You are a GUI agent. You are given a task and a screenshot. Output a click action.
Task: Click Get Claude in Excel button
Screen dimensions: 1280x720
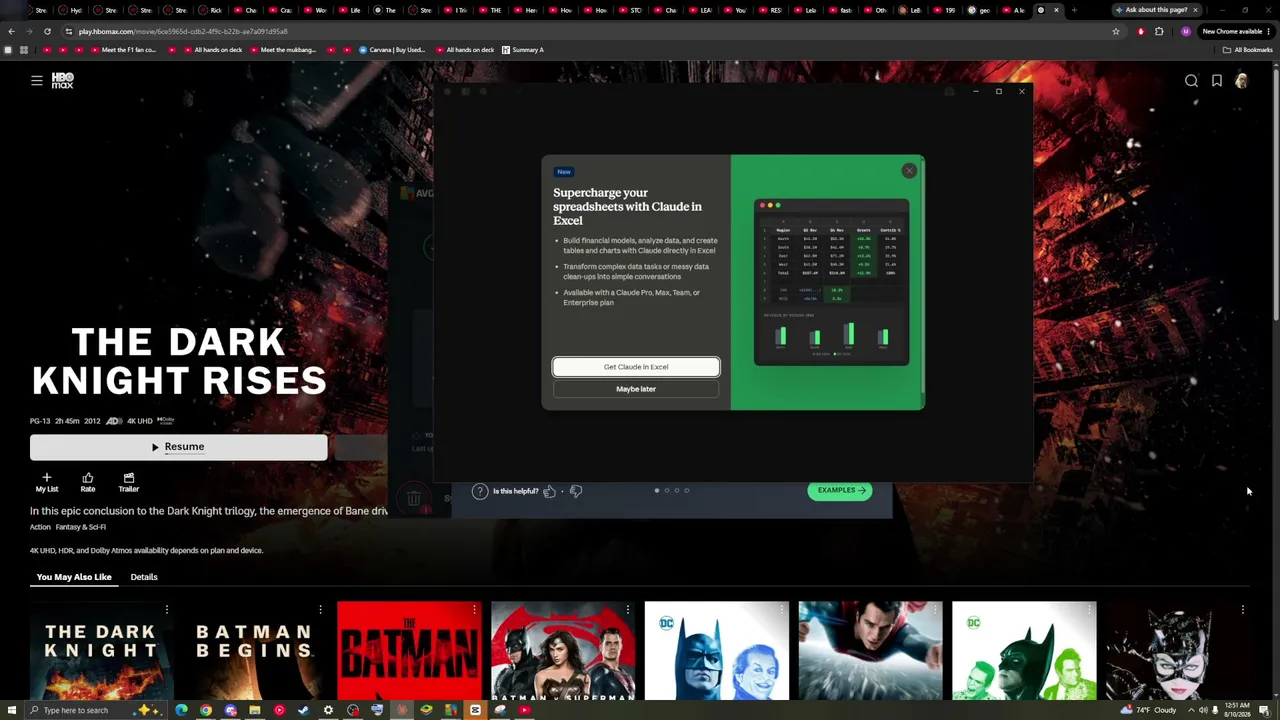click(636, 367)
